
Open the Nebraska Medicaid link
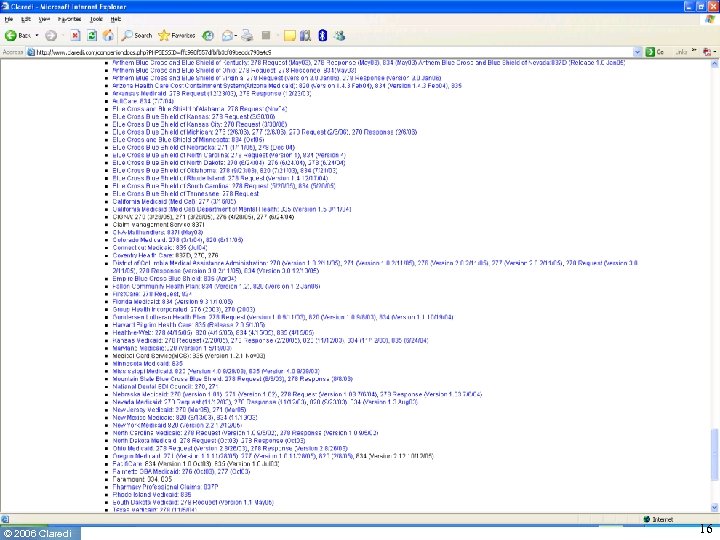pyautogui.click(x=297, y=394)
